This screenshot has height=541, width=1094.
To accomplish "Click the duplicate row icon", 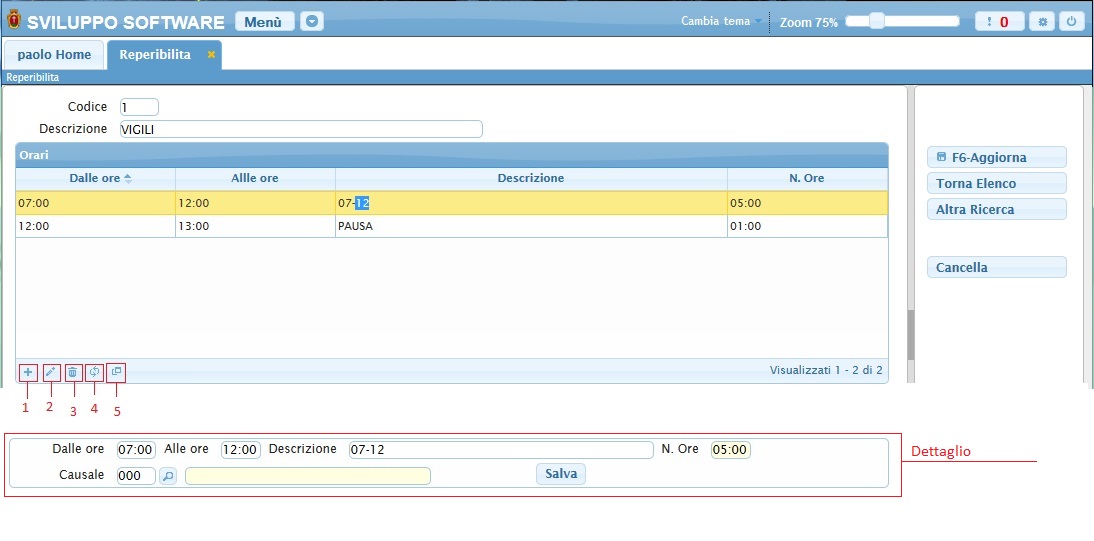I will 116,372.
